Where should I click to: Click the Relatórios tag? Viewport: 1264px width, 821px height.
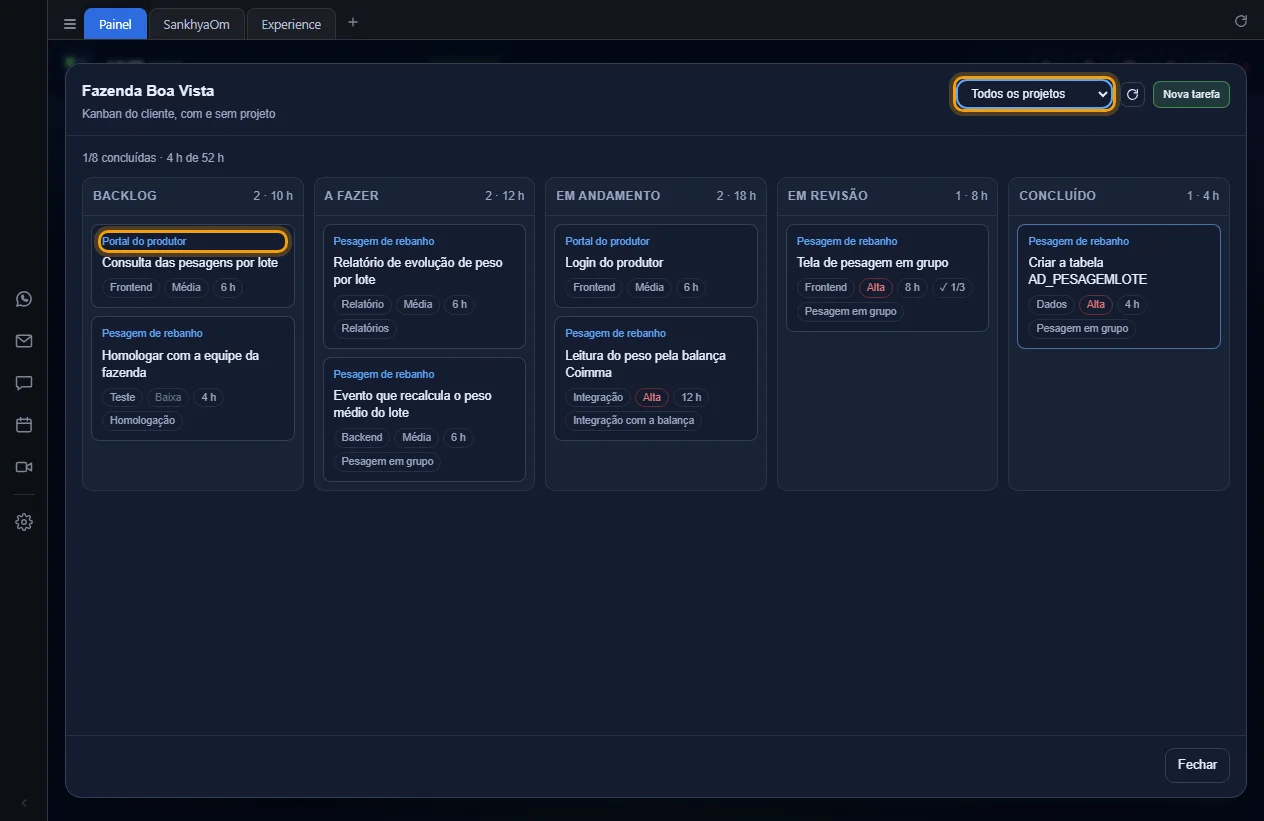[365, 328]
